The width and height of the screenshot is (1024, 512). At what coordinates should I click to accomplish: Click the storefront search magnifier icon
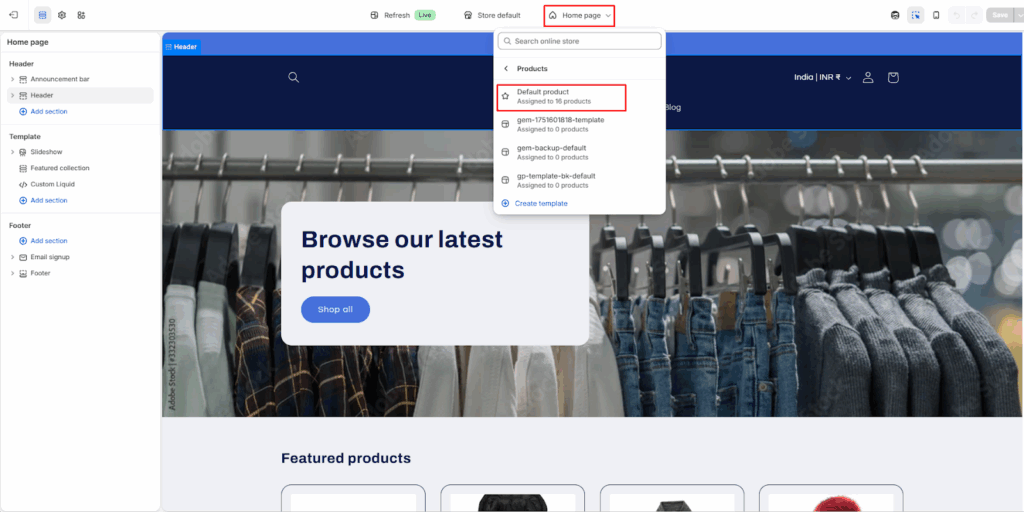(293, 77)
